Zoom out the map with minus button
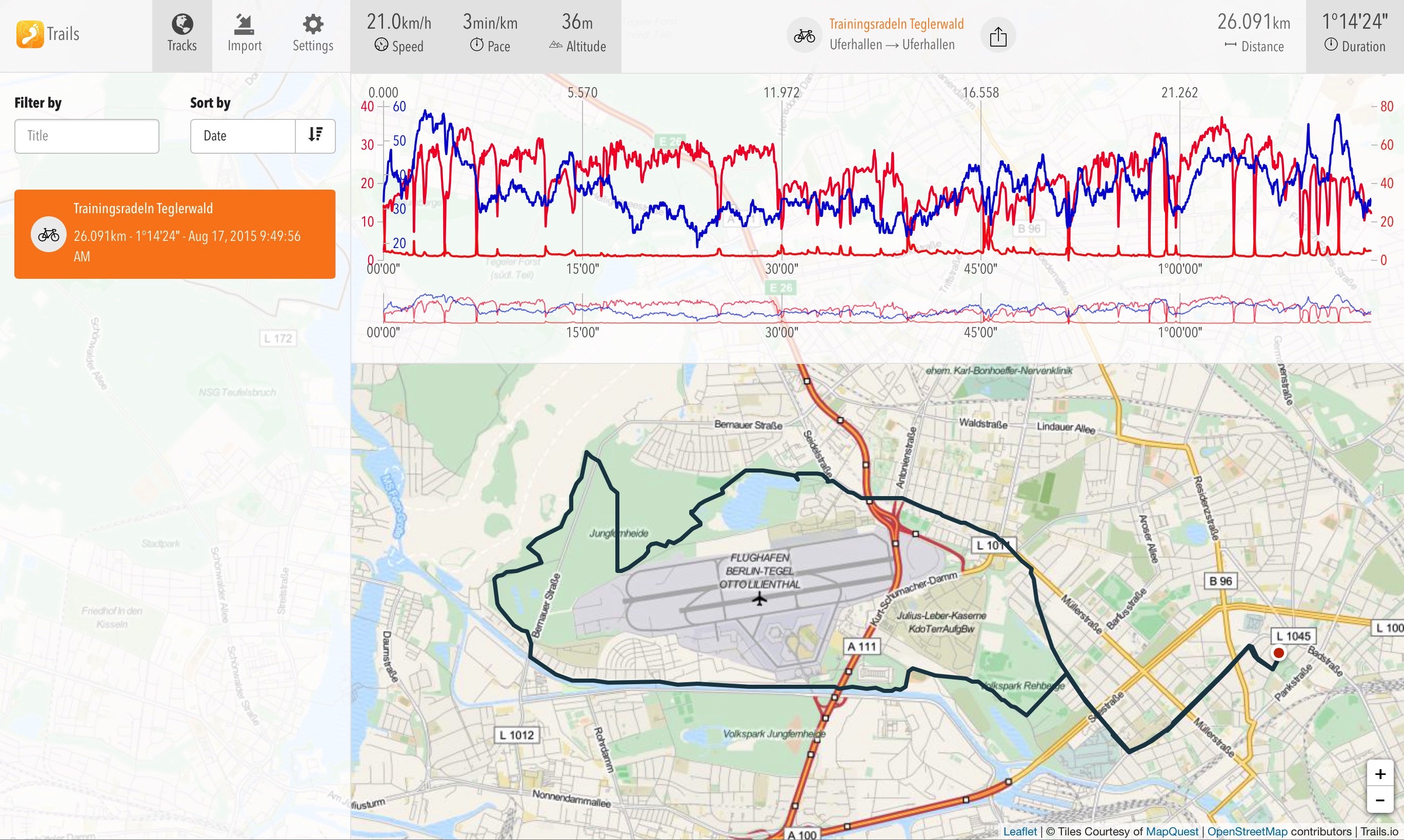The width and height of the screenshot is (1404, 840). (1380, 800)
